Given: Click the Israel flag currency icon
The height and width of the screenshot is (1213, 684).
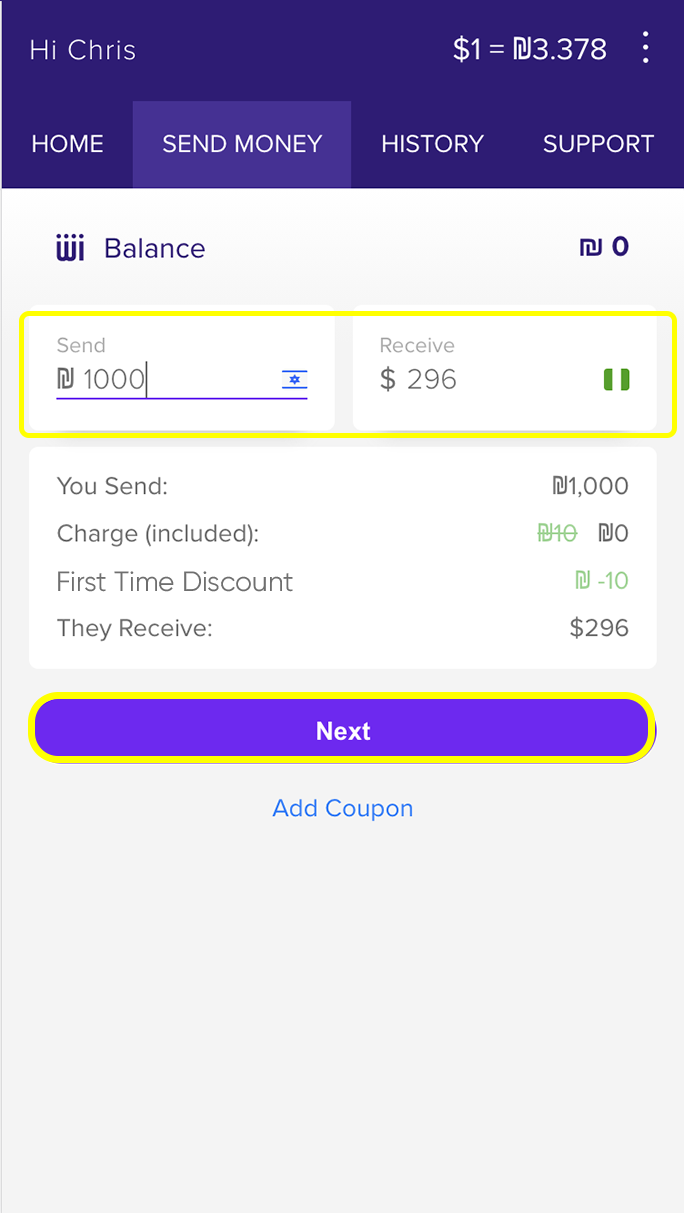Looking at the screenshot, I should click(294, 380).
